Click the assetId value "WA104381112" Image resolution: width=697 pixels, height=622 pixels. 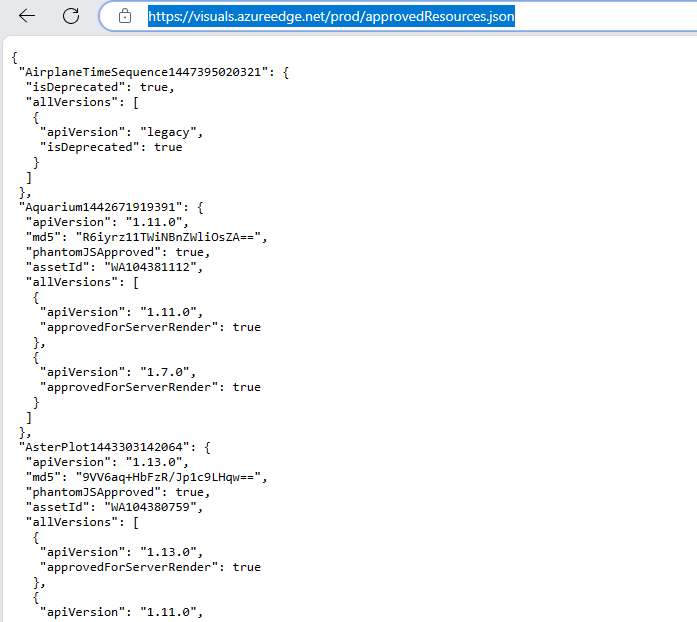coord(150,267)
